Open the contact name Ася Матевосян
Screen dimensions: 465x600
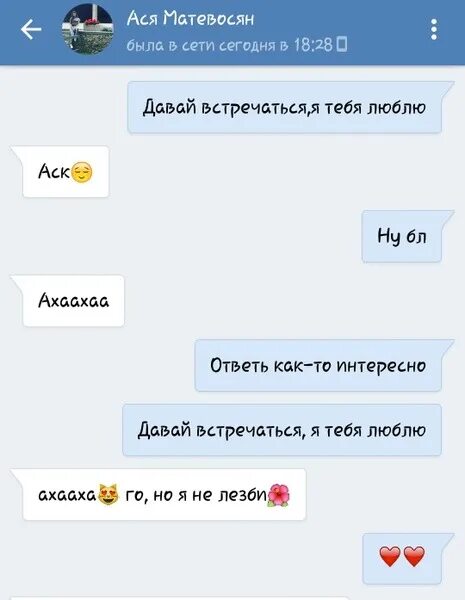tap(190, 18)
